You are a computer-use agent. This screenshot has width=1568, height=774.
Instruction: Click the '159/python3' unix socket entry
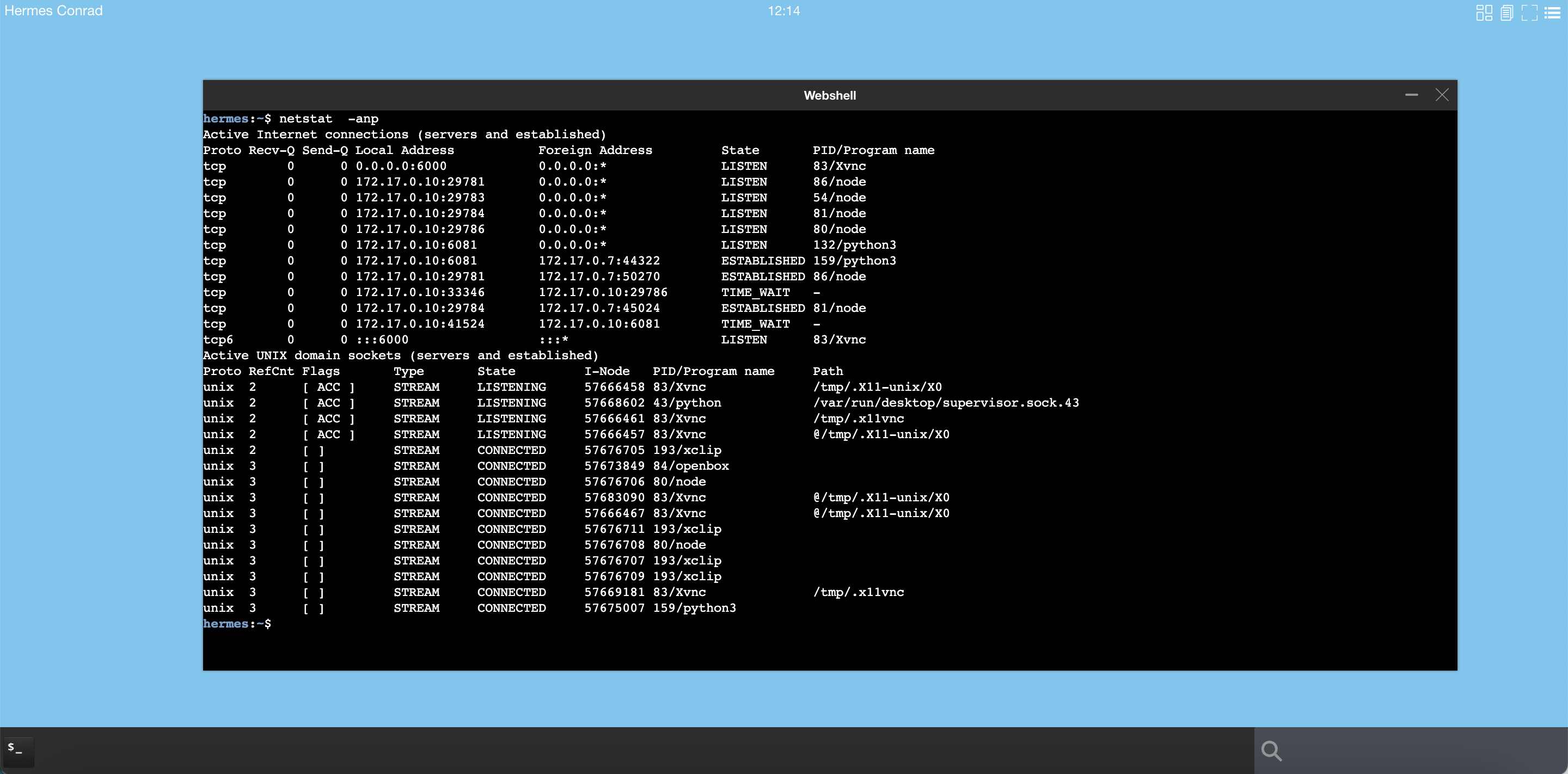695,609
